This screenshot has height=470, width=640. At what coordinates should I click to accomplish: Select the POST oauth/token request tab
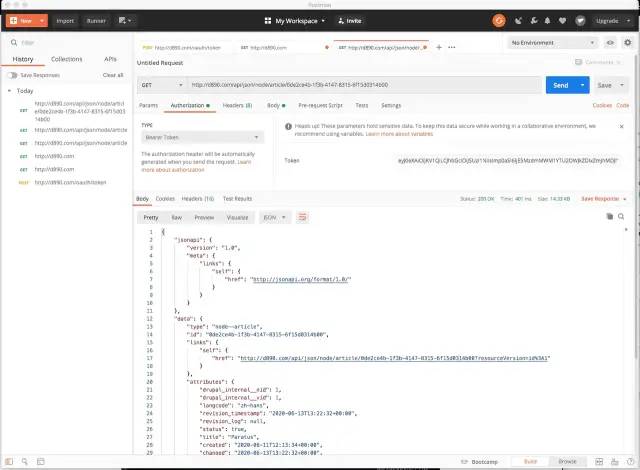(181, 48)
